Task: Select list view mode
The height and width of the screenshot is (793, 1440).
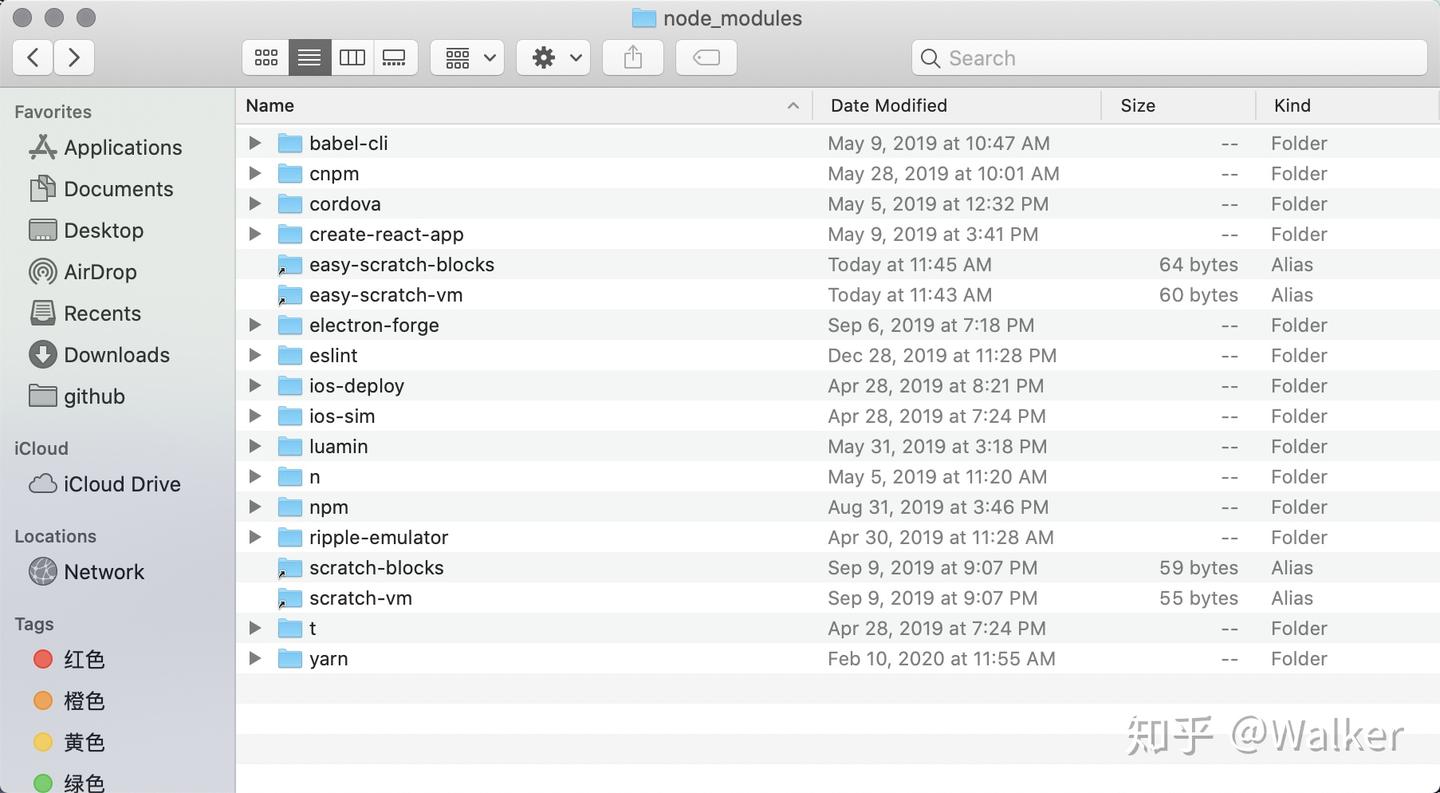Action: coord(309,58)
